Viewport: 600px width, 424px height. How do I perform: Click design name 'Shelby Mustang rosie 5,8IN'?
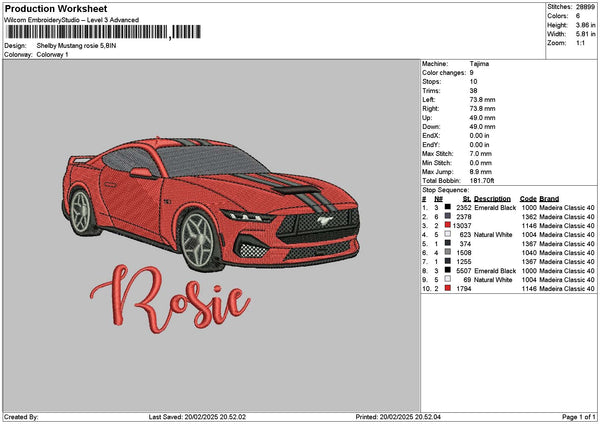[77, 46]
